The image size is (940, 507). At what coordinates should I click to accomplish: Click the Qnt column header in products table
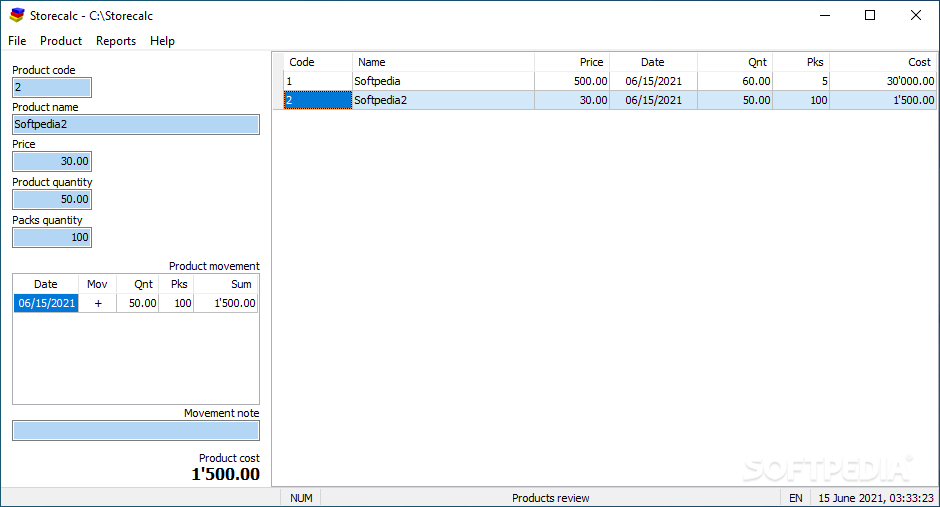coord(735,62)
